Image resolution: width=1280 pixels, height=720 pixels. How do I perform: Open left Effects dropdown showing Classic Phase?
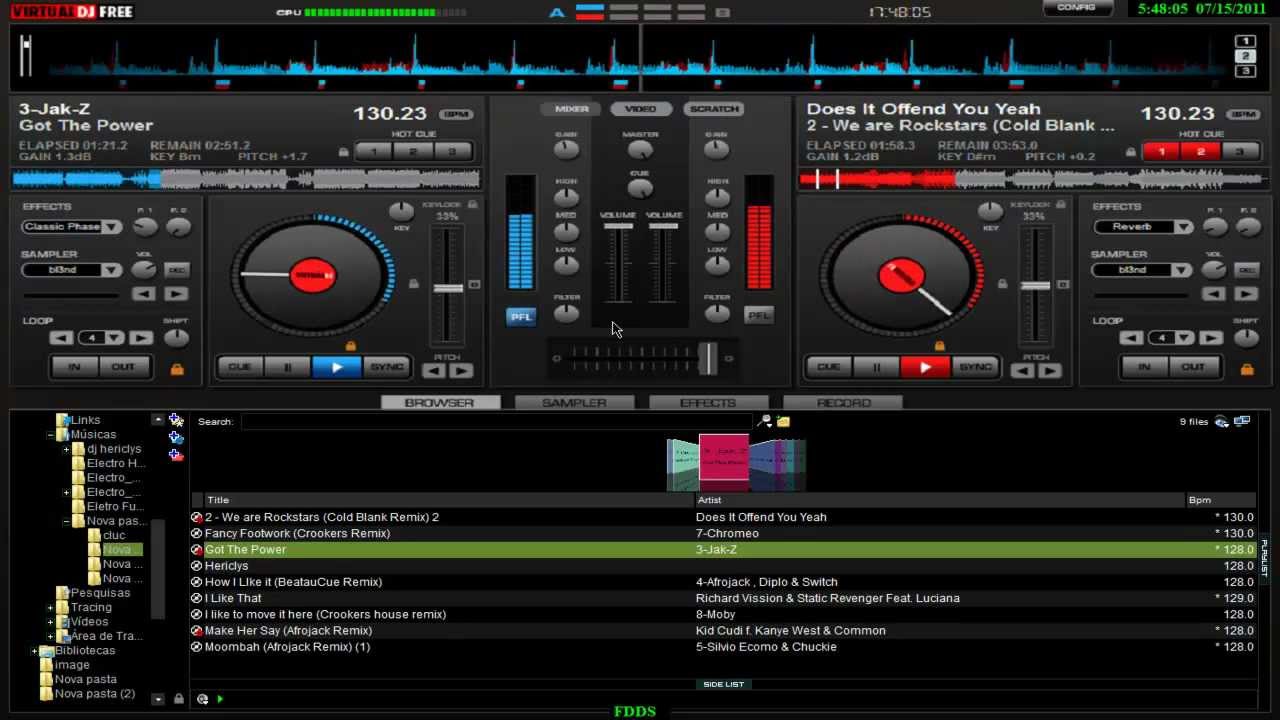[71, 227]
